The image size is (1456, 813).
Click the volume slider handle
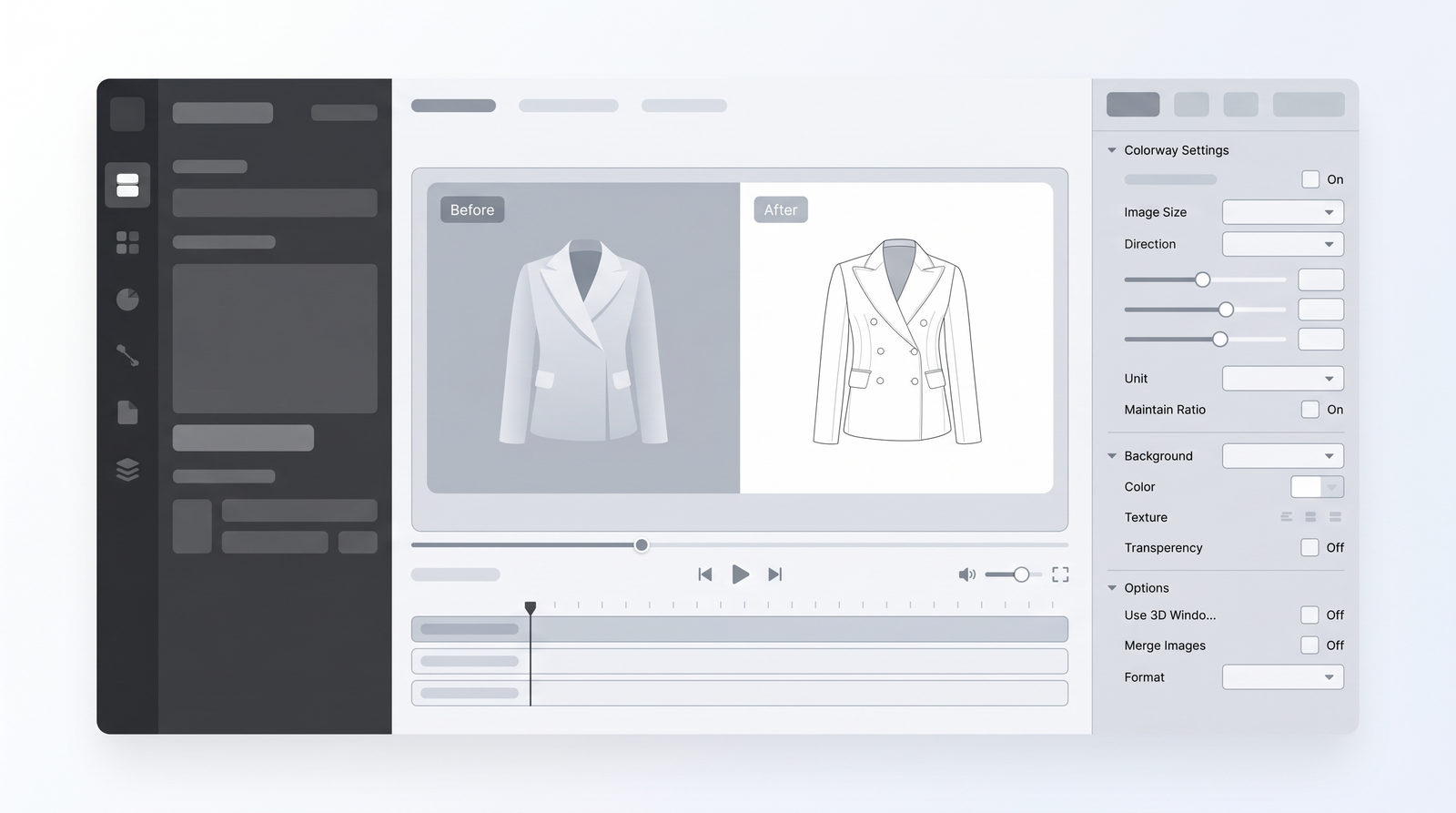[x=1021, y=574]
